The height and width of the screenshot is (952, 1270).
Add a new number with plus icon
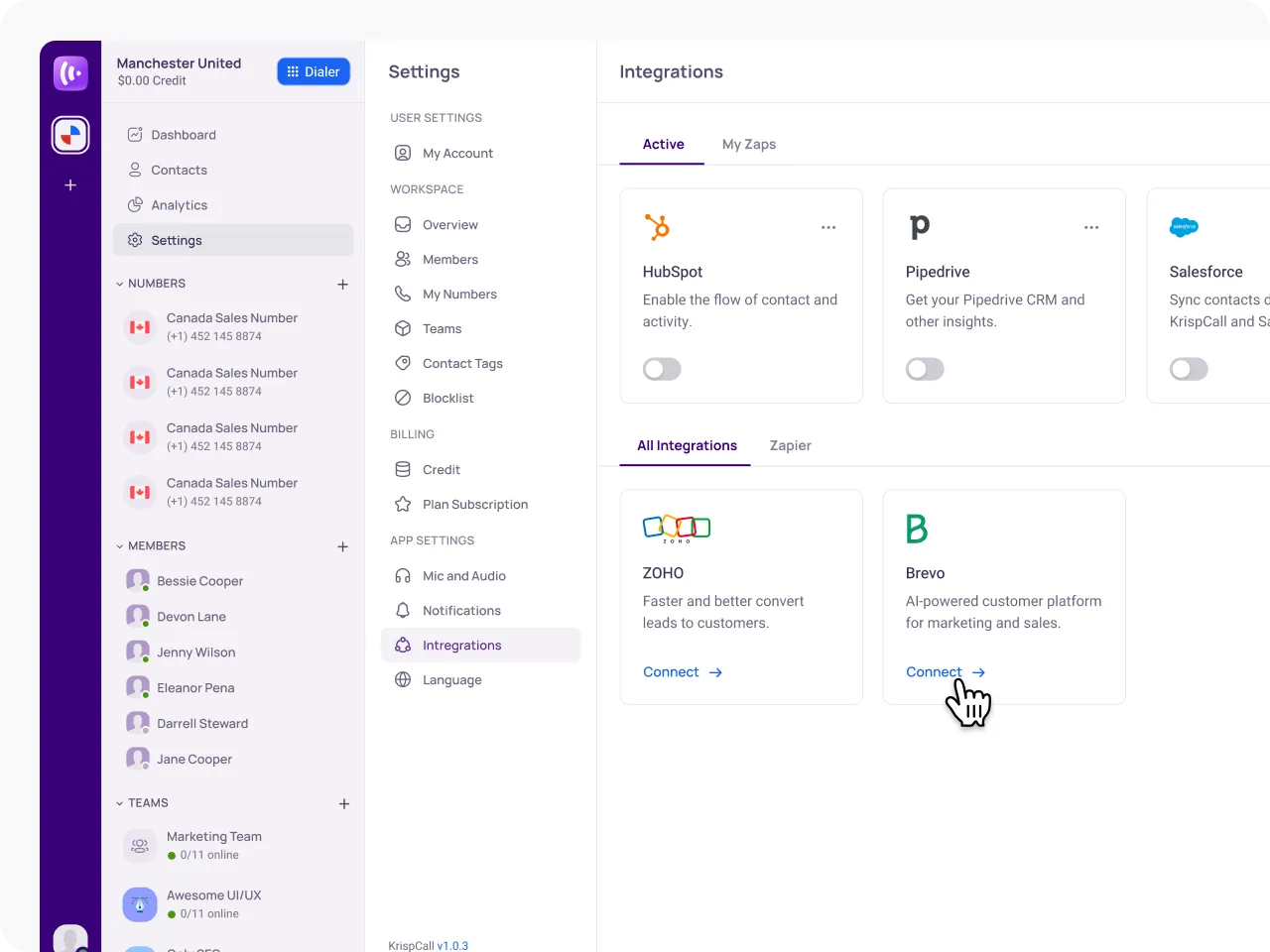(x=343, y=285)
